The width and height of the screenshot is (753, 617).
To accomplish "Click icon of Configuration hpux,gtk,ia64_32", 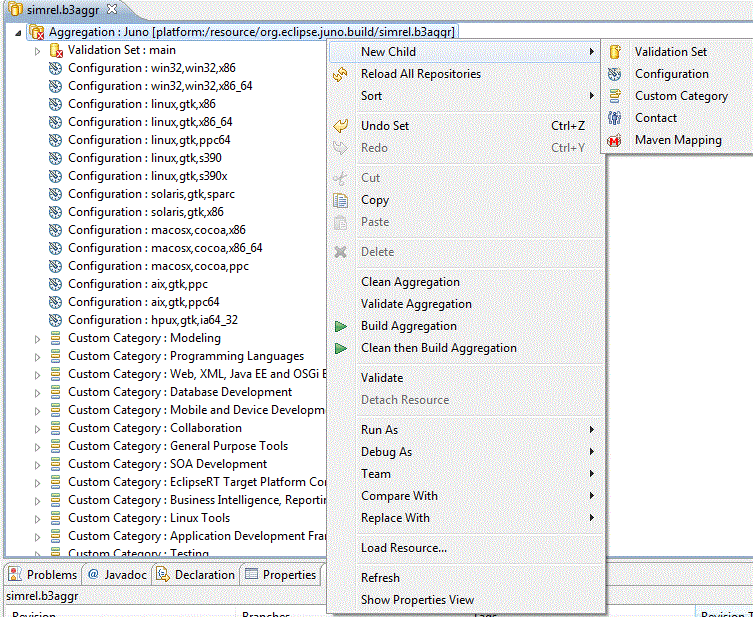I will tap(56, 320).
